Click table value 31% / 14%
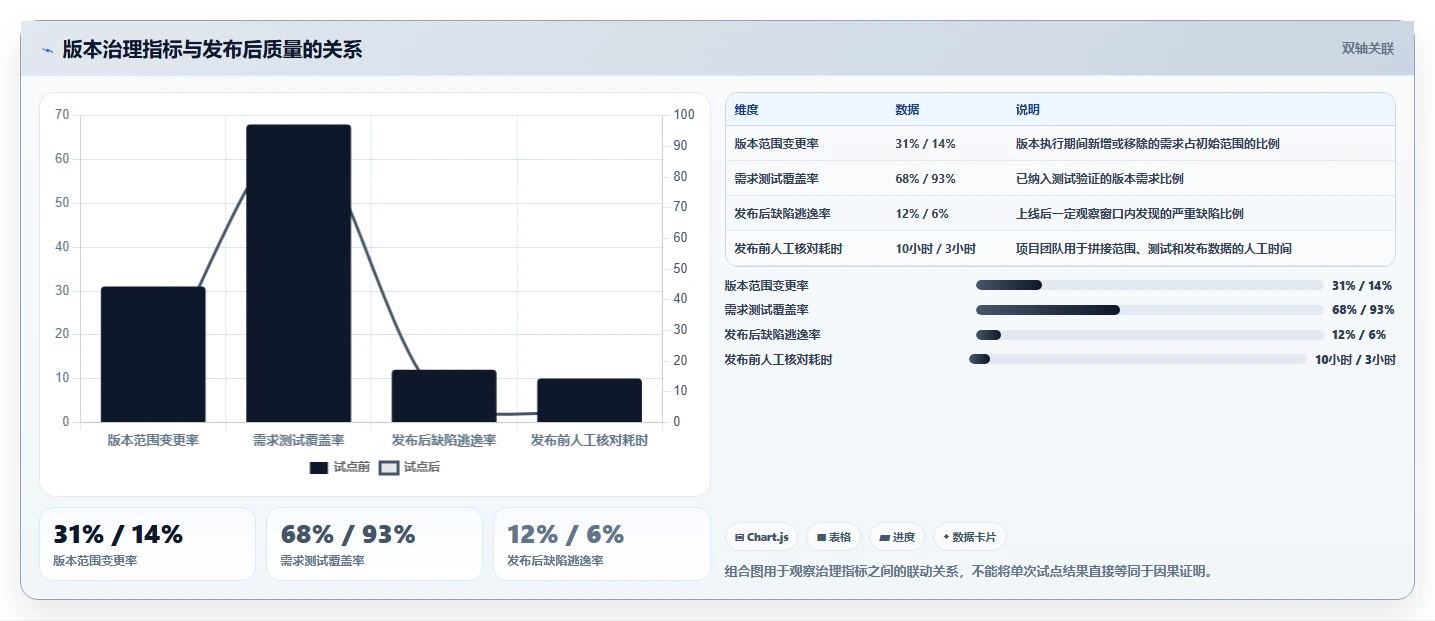The width and height of the screenshot is (1435, 621). pyautogui.click(x=925, y=144)
